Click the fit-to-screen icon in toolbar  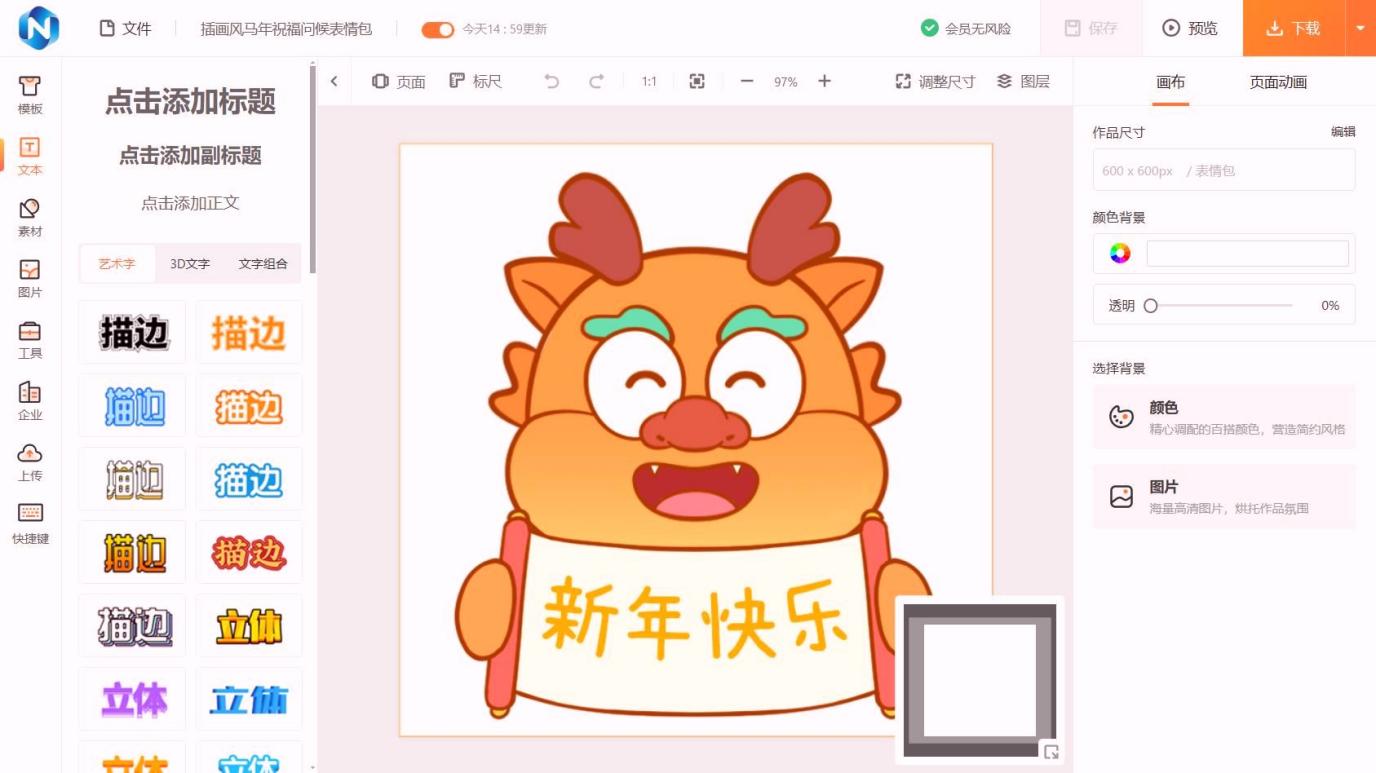697,82
